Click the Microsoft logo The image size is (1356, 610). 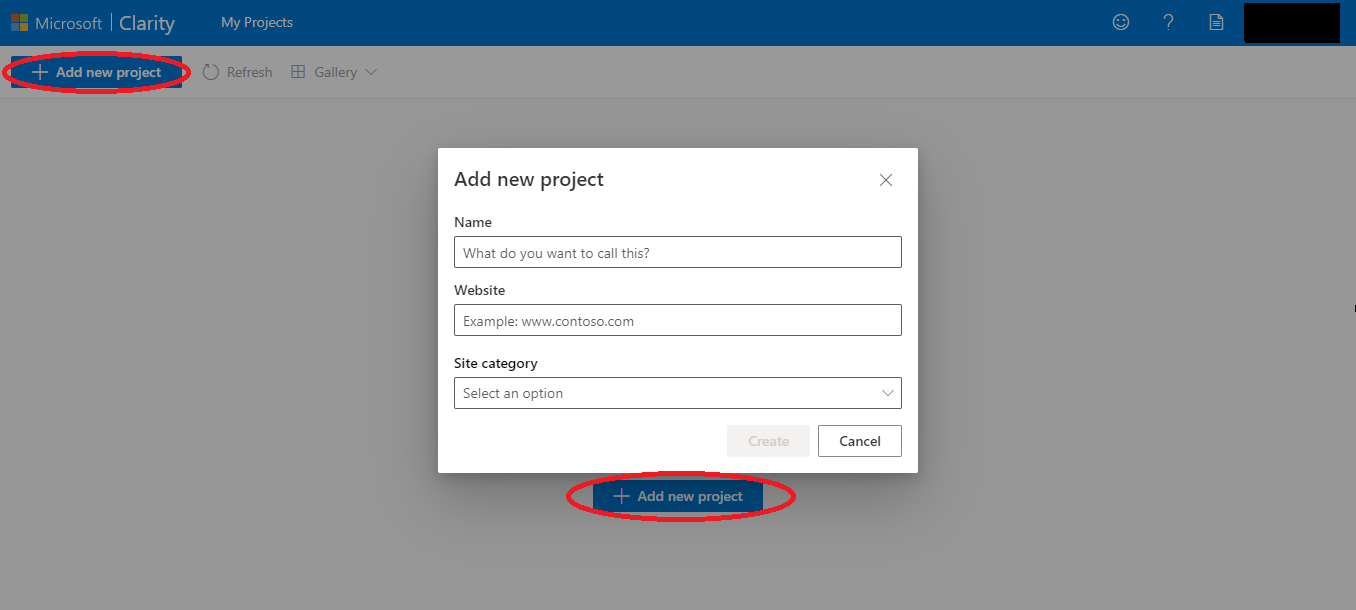(19, 22)
